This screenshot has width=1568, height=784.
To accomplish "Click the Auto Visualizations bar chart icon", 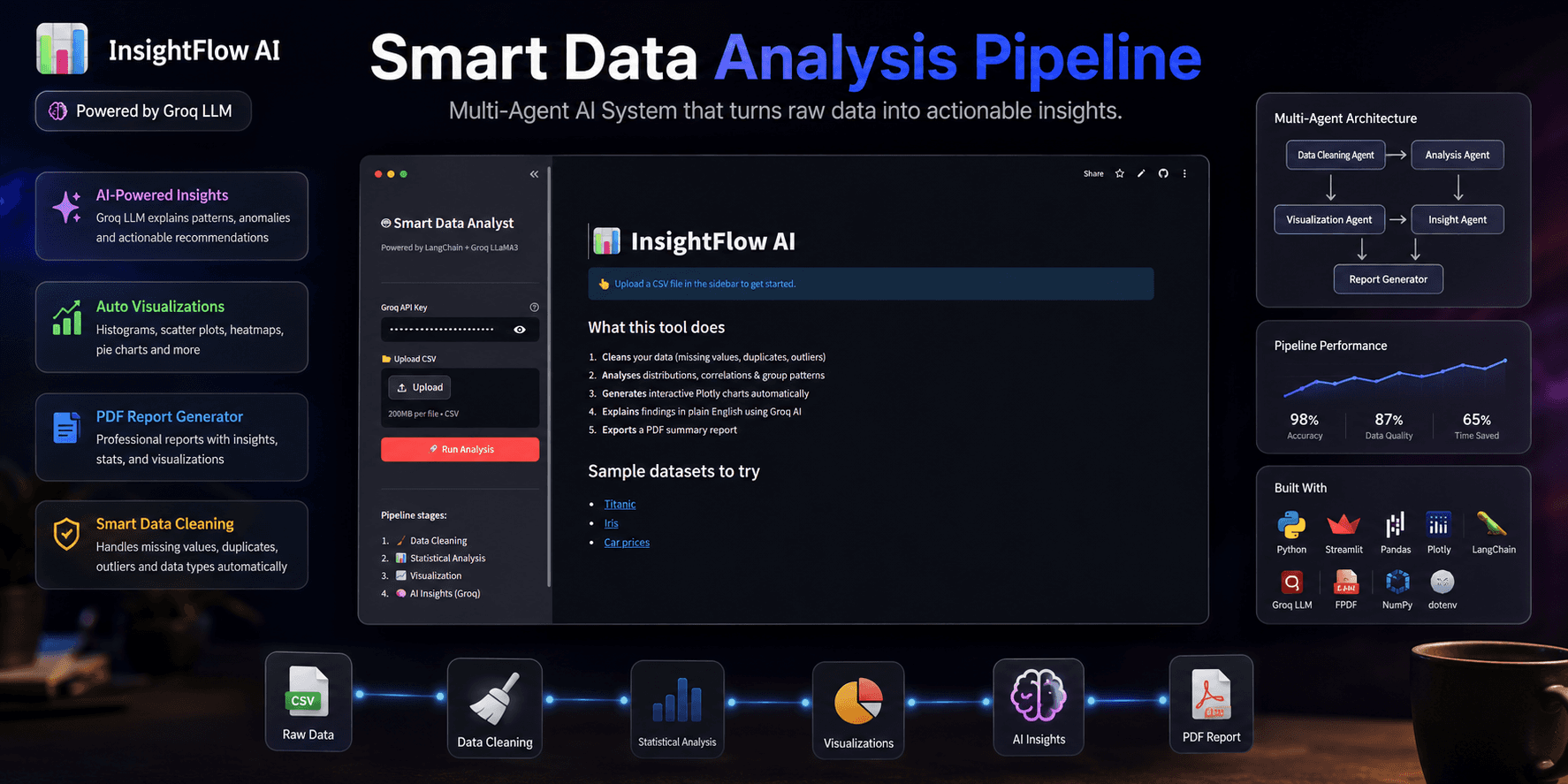I will coord(67,318).
